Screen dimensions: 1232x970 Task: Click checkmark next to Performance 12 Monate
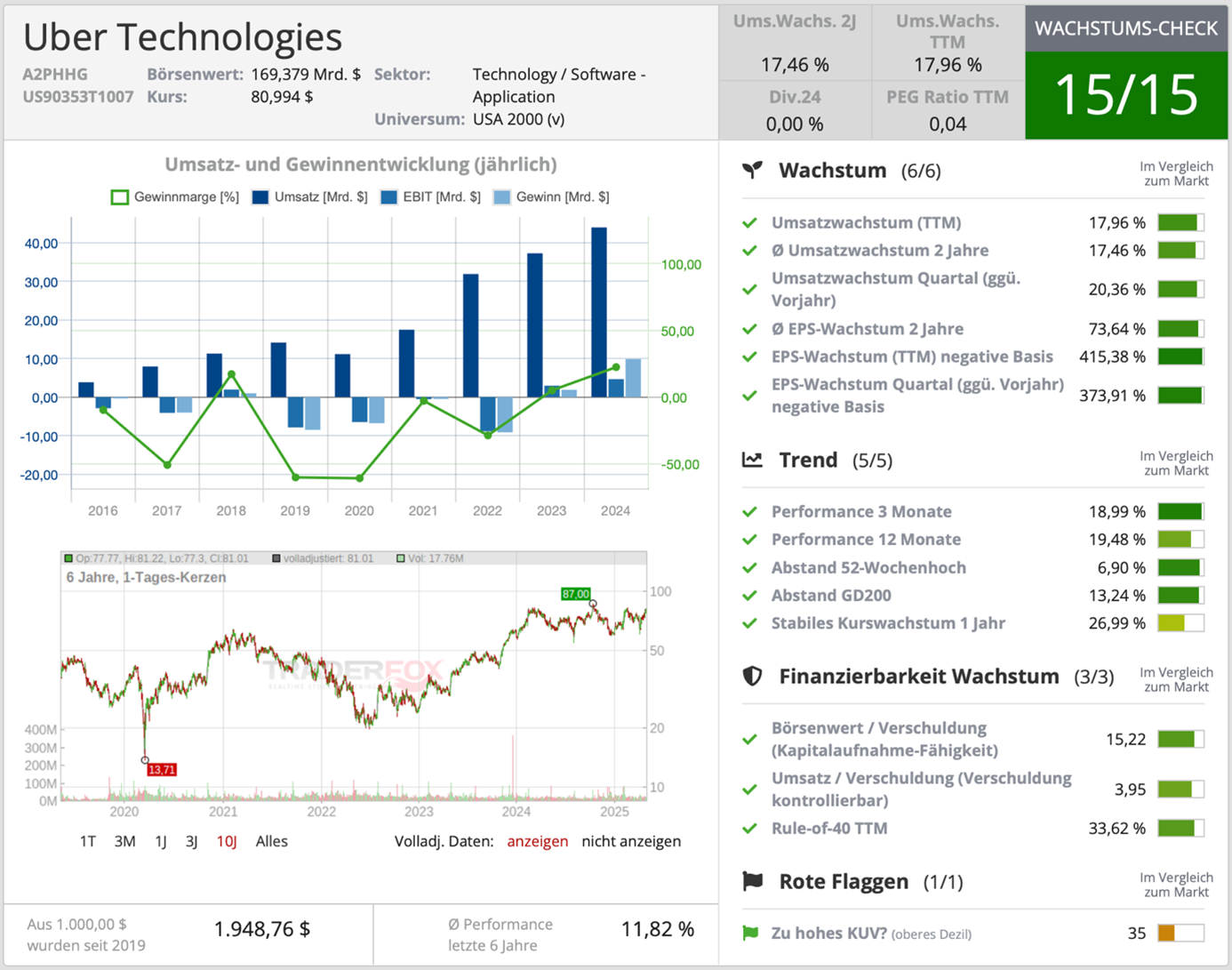pyautogui.click(x=749, y=540)
